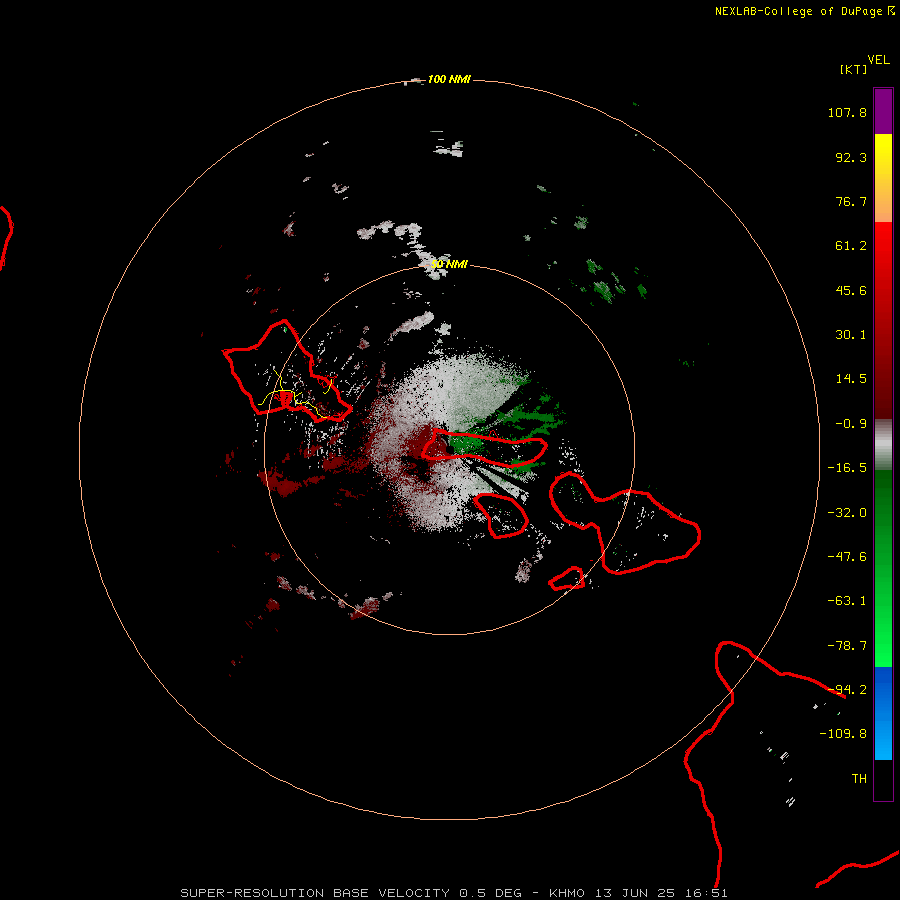Viewport: 900px width, 900px height.
Task: Click the 76.7 legend value
Action: pyautogui.click(x=851, y=201)
